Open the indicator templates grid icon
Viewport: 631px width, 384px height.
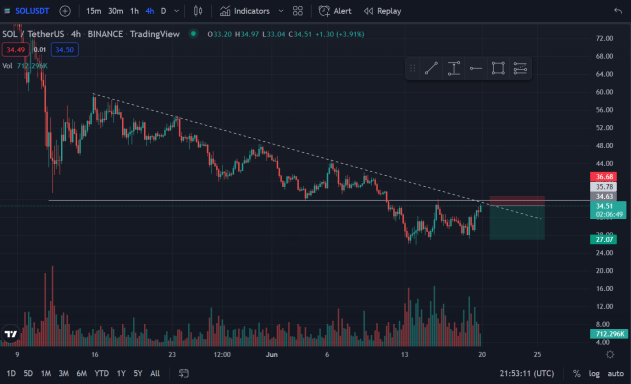pos(298,11)
